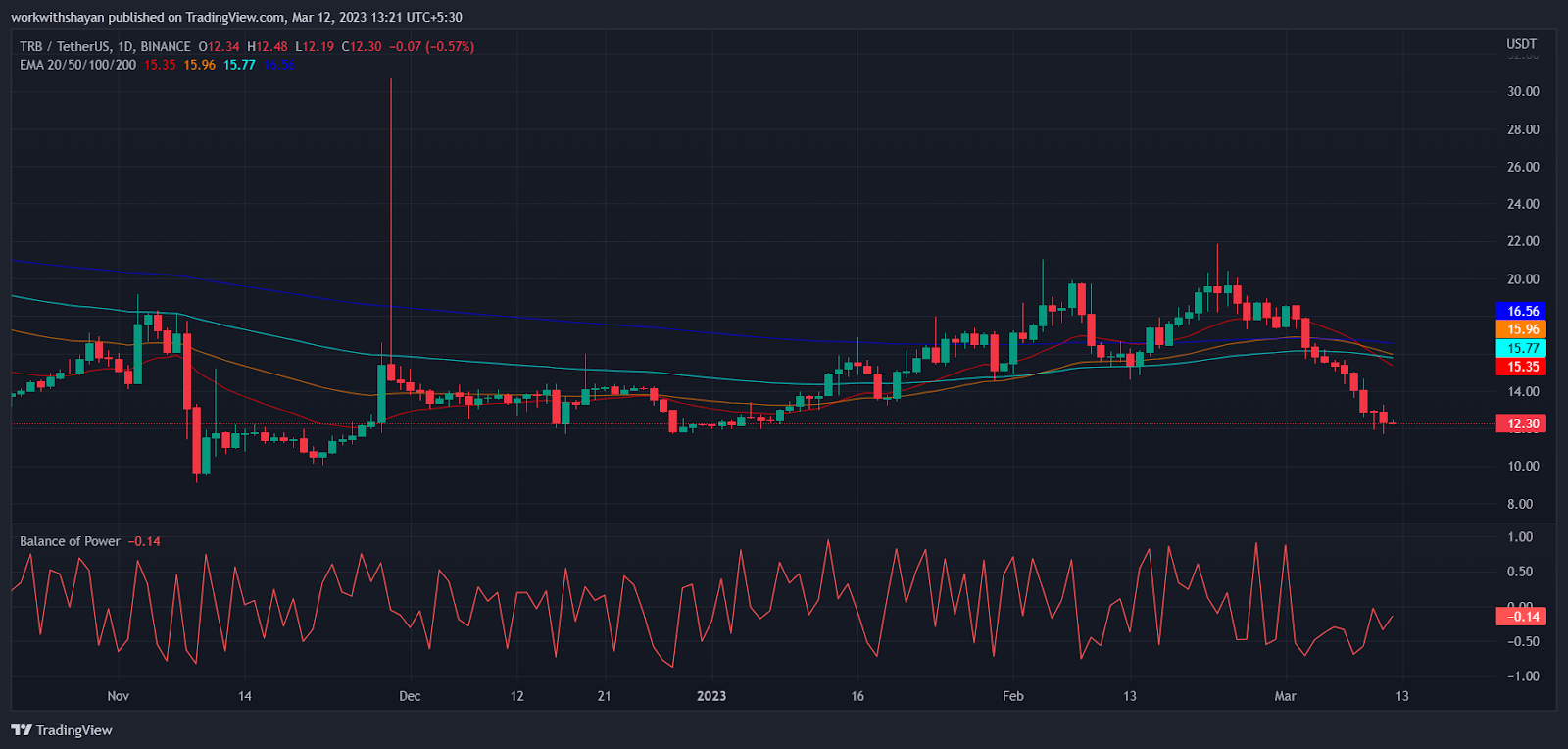Click the 28.00 price axis label
Screen dimensions: 1568x749
click(x=1523, y=129)
